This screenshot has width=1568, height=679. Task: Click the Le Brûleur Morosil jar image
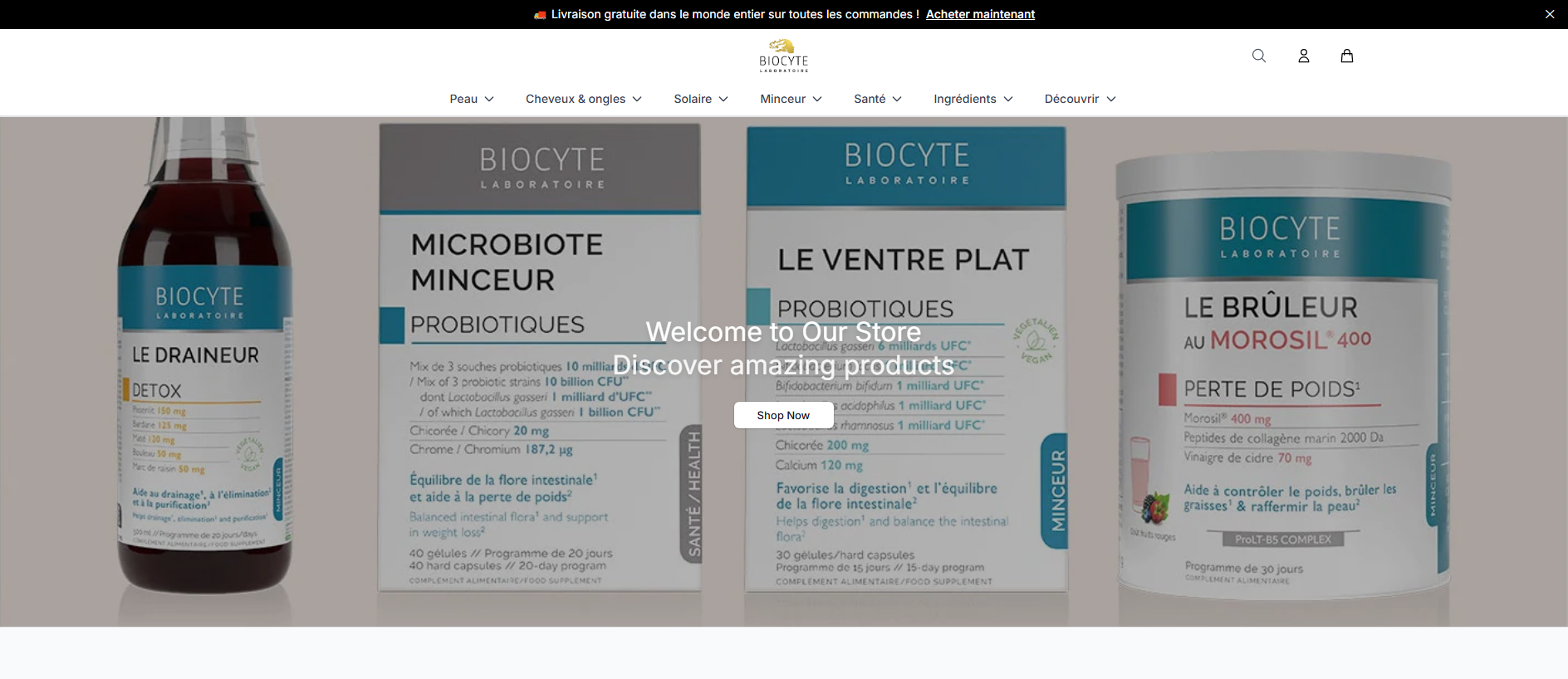pos(1284,375)
